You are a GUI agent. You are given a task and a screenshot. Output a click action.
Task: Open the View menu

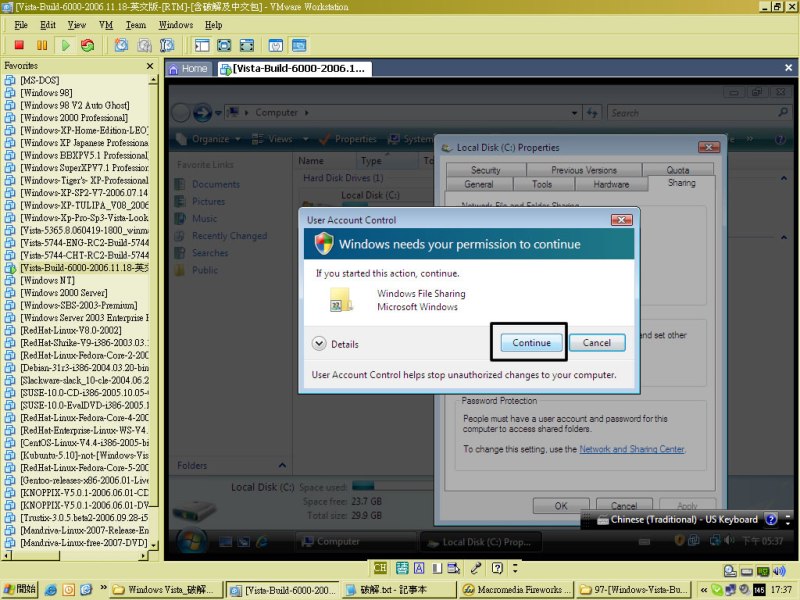(77, 25)
